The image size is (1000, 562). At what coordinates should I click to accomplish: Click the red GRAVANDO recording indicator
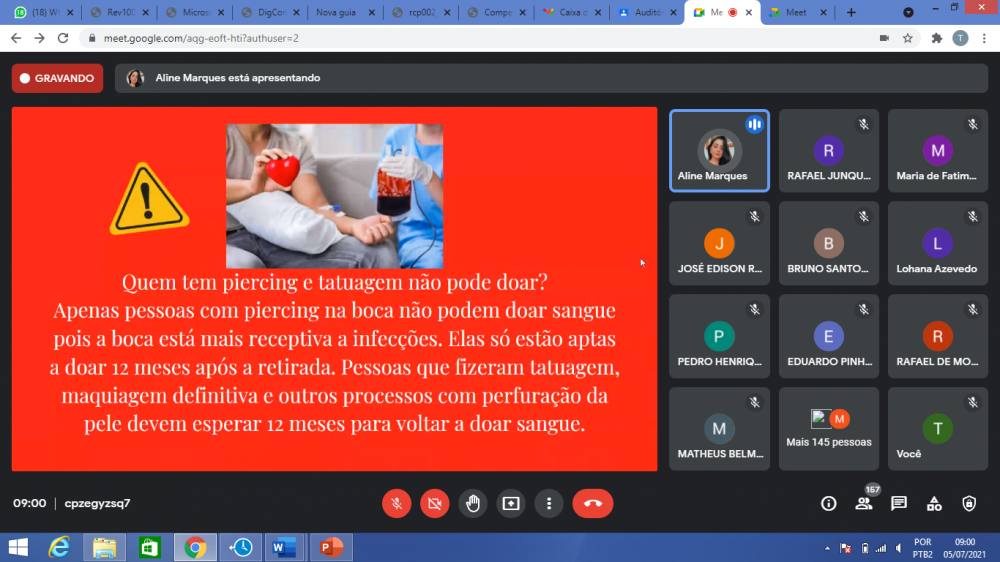(57, 78)
